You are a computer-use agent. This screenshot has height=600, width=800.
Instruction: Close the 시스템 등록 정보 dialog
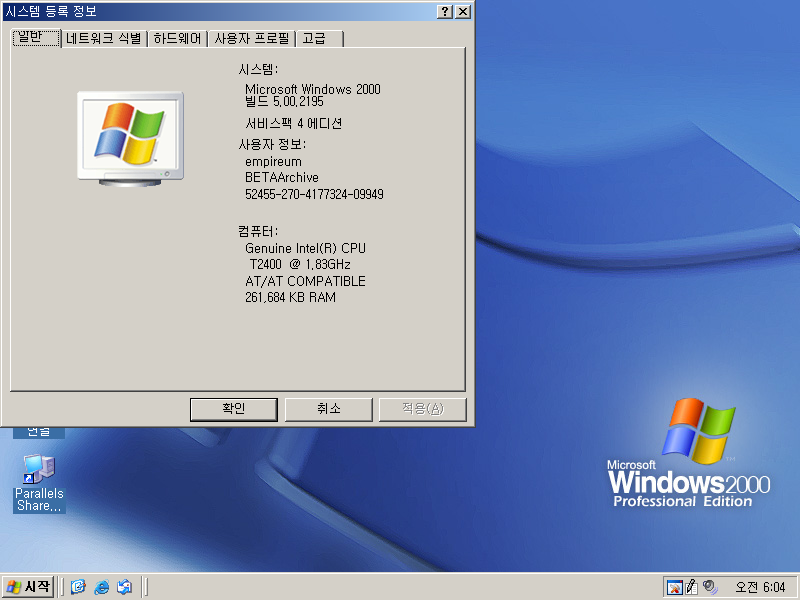pyautogui.click(x=463, y=11)
